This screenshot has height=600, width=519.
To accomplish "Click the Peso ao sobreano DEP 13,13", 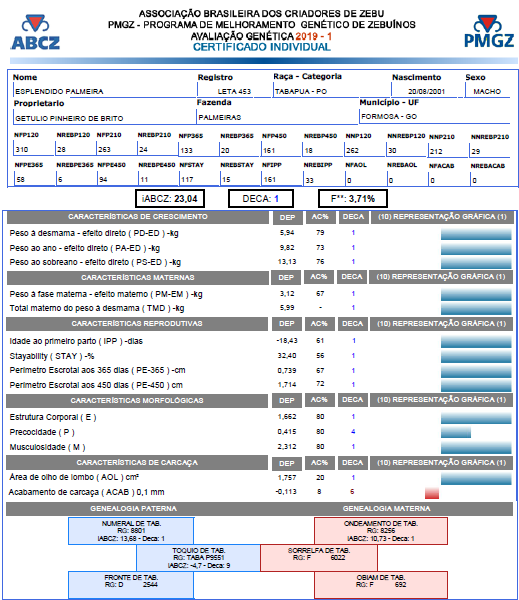I will pos(287,262).
